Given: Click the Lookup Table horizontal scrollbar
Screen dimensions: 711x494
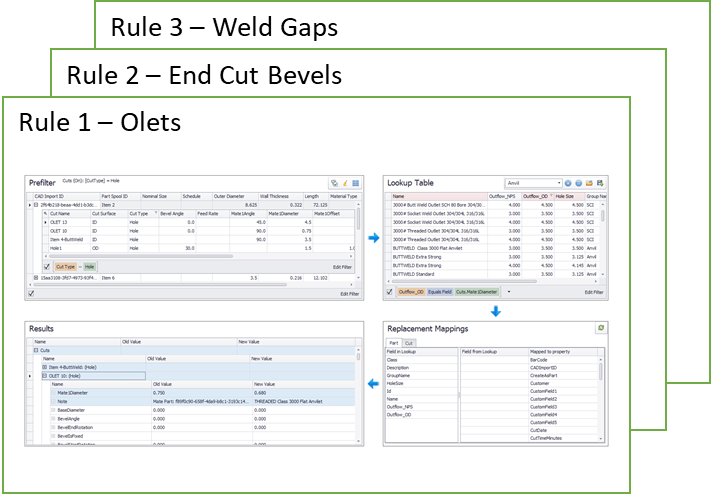Looking at the screenshot, I should pyautogui.click(x=463, y=281).
